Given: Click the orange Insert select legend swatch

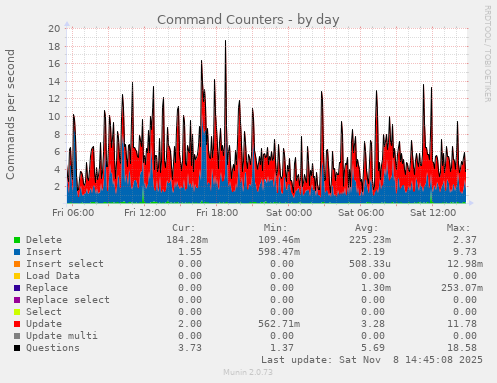Looking at the screenshot, I should 17,264.
